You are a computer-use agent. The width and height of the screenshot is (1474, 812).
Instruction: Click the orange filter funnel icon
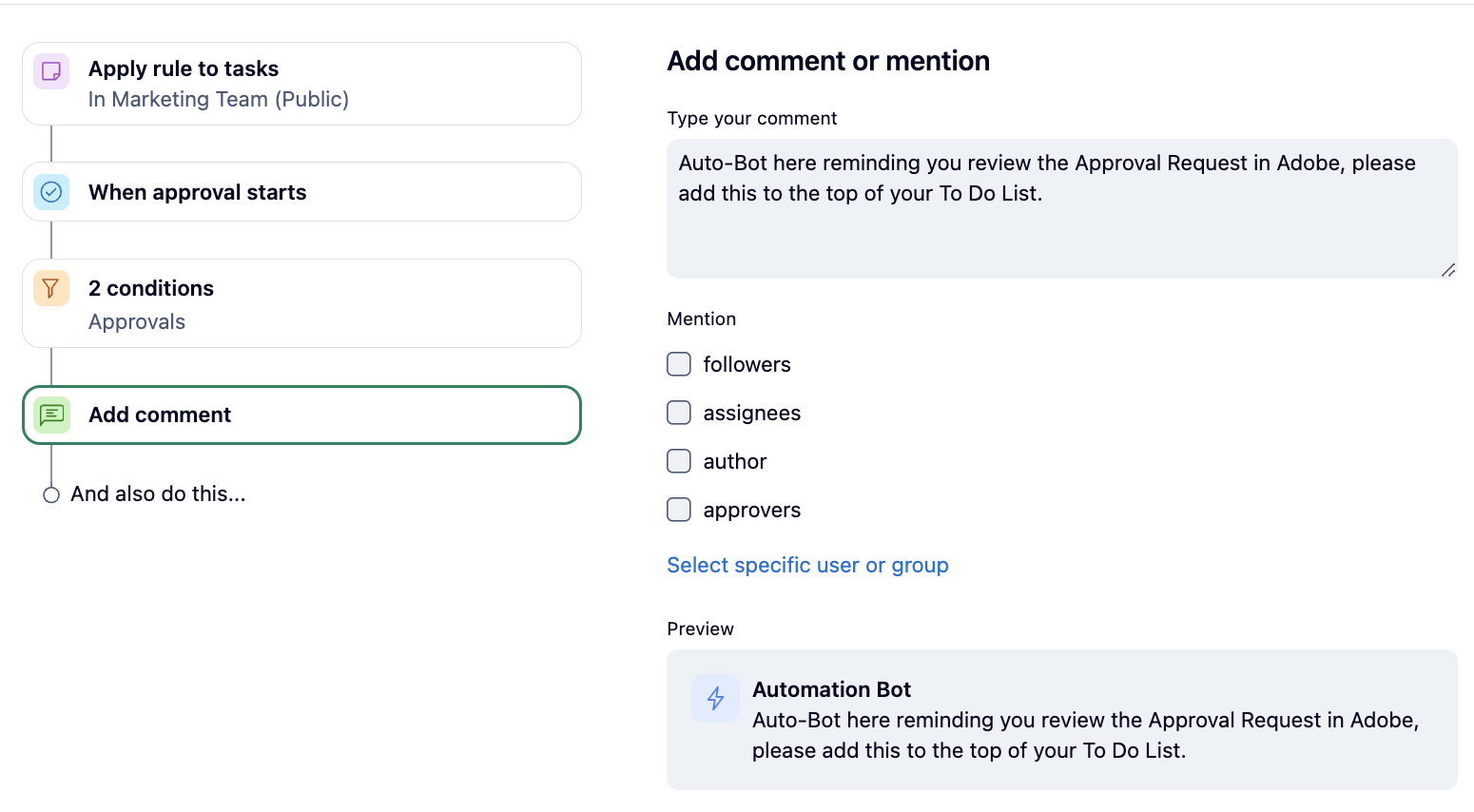[x=51, y=288]
